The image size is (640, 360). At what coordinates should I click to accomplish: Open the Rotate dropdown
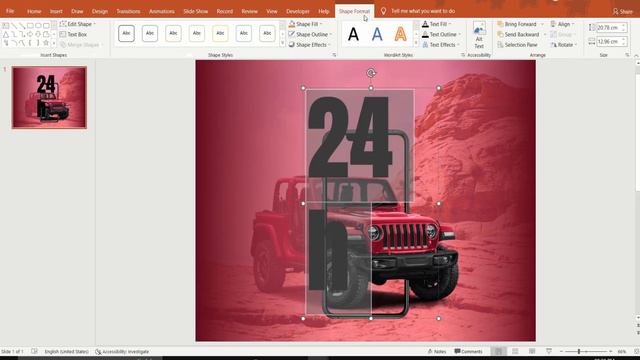coord(564,44)
